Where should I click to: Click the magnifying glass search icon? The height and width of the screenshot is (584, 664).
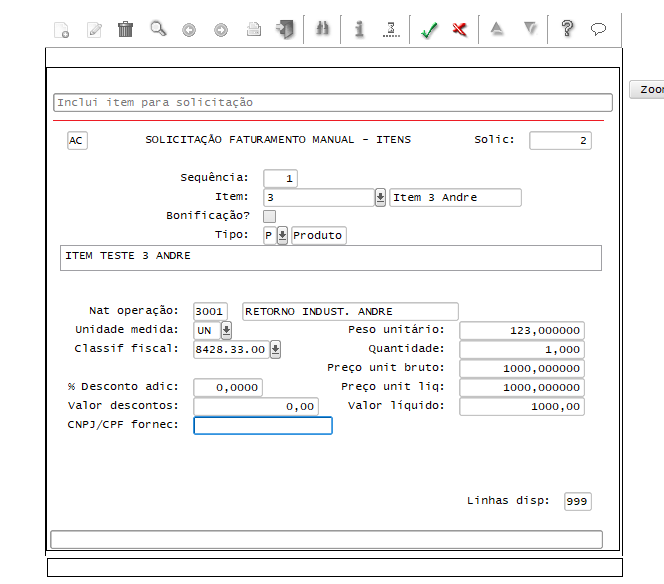158,29
